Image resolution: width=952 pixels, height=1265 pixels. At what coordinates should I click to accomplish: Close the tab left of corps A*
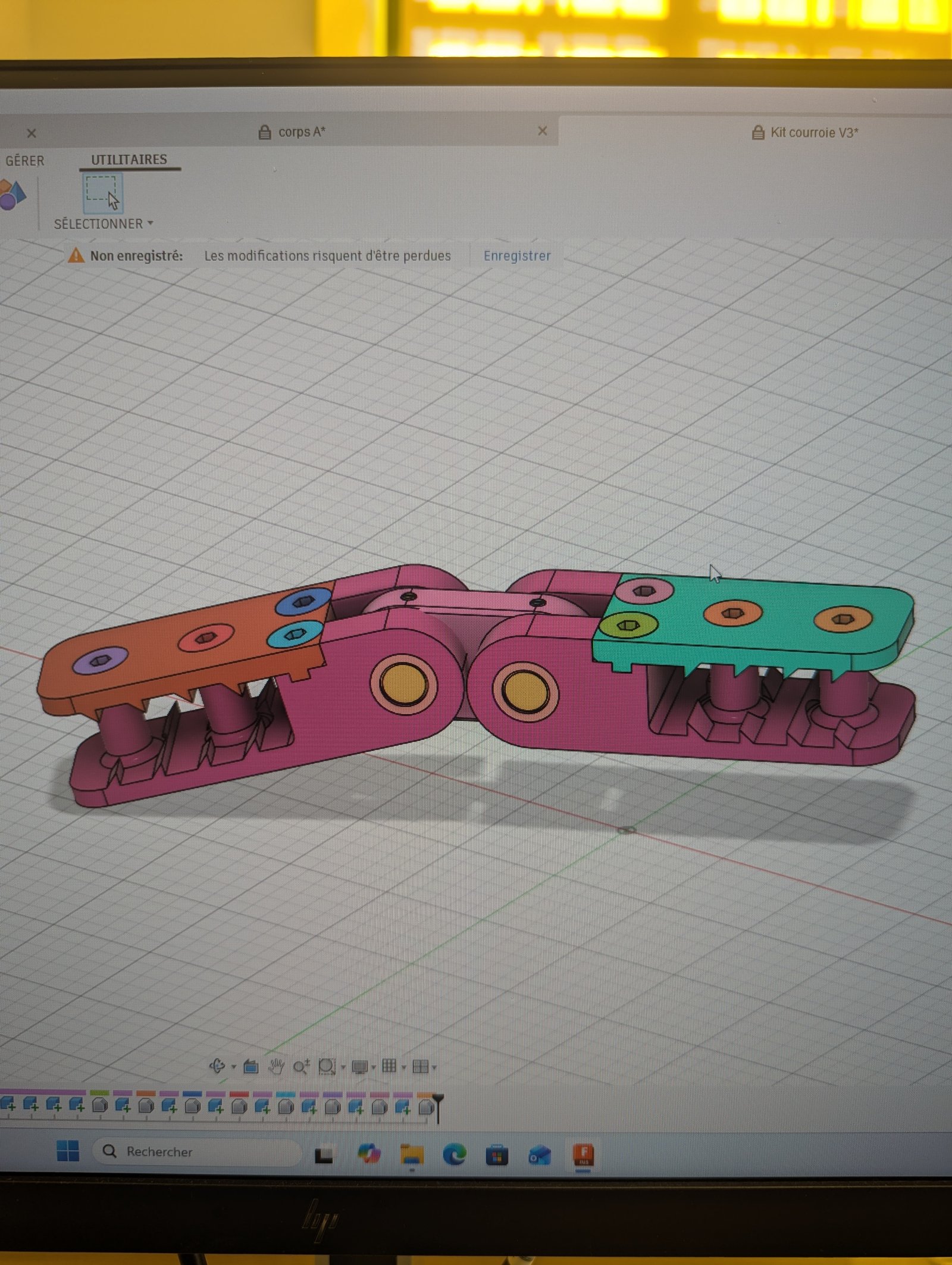point(32,133)
